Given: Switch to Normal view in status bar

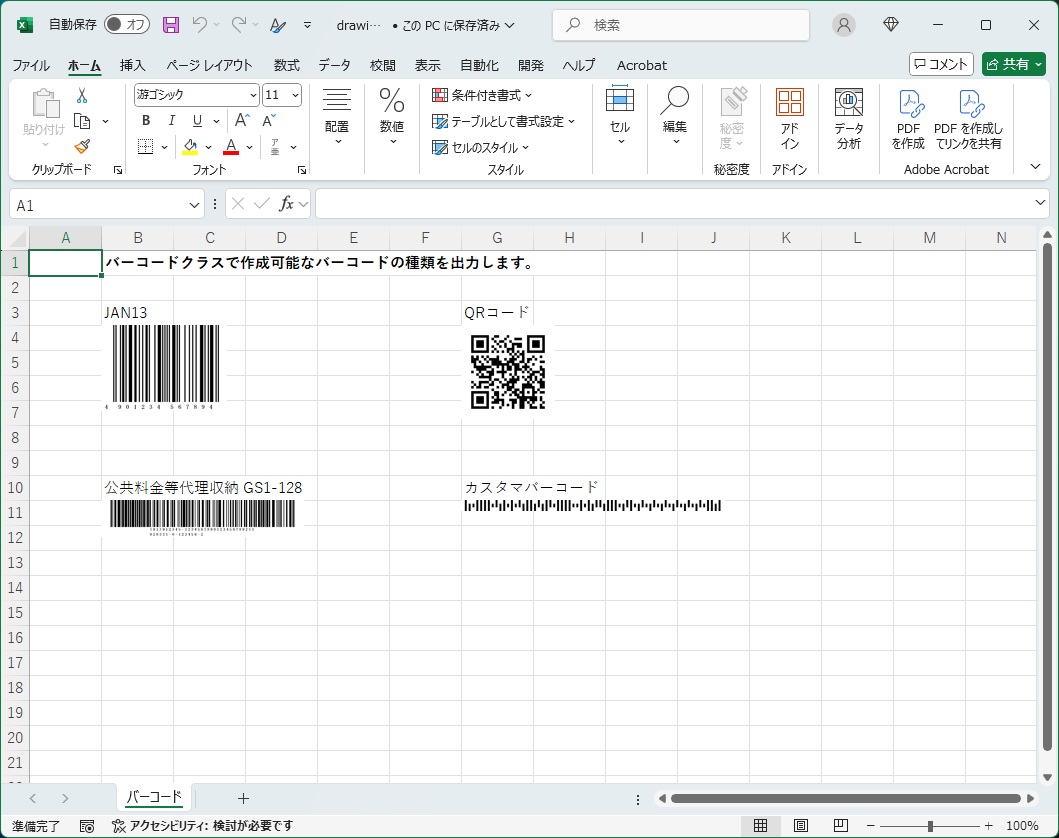Looking at the screenshot, I should point(760,825).
